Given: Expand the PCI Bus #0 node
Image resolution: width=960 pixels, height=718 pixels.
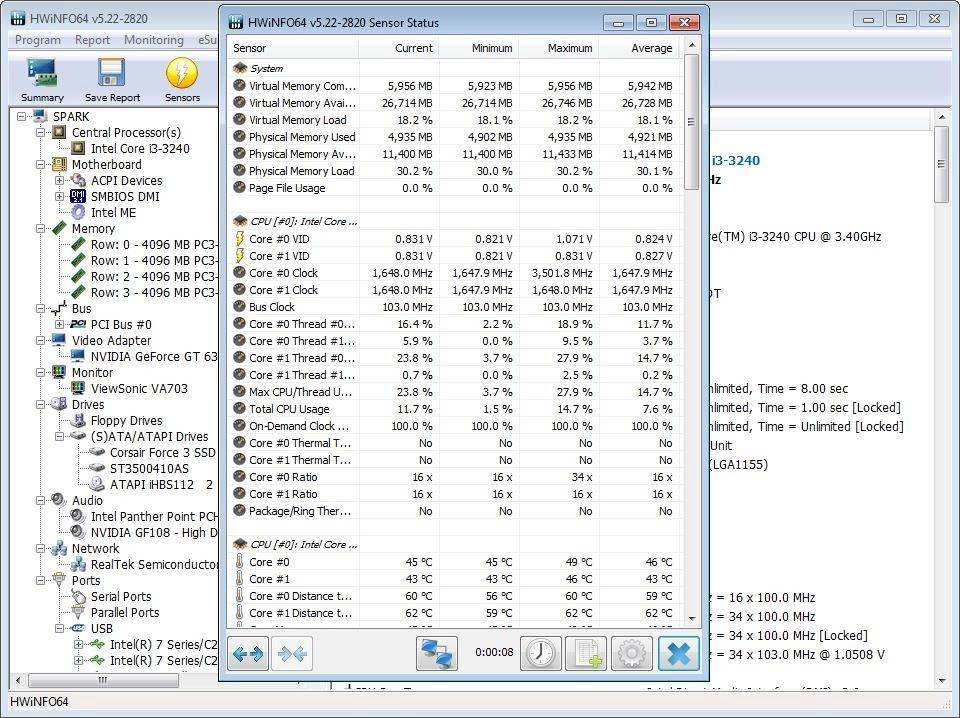Looking at the screenshot, I should (x=59, y=324).
